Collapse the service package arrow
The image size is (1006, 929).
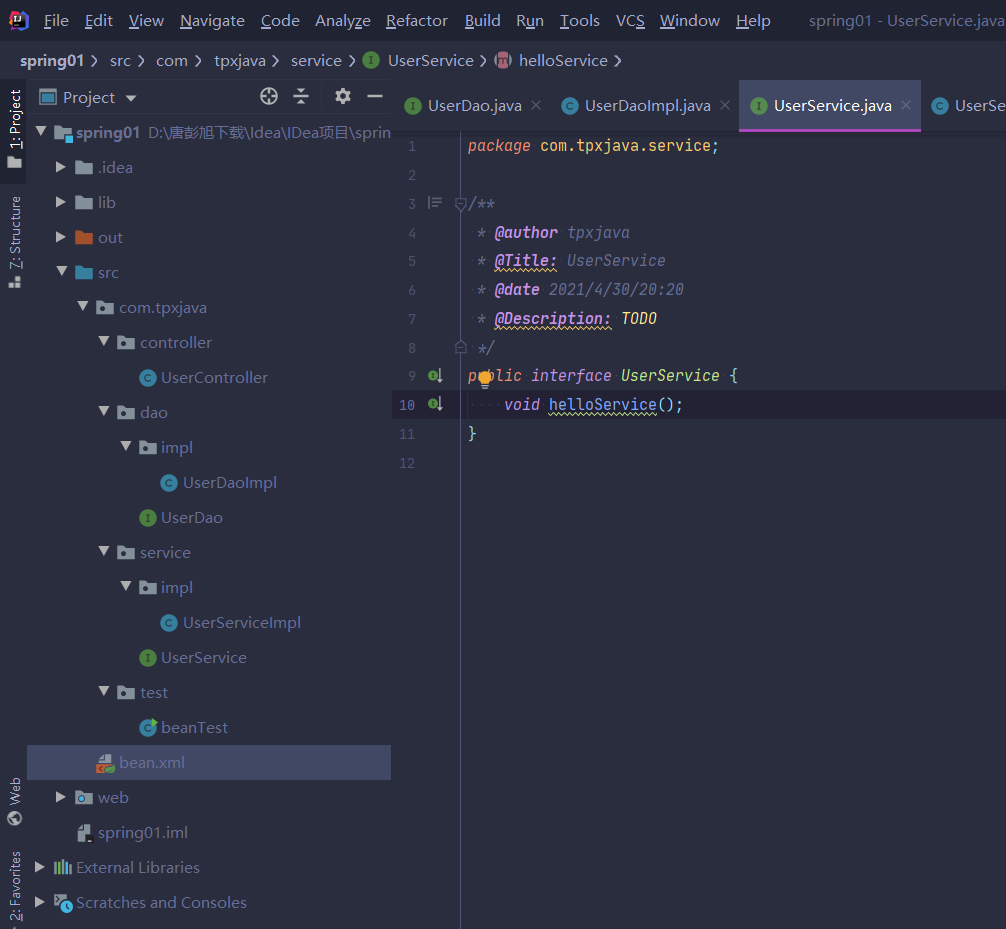point(104,551)
